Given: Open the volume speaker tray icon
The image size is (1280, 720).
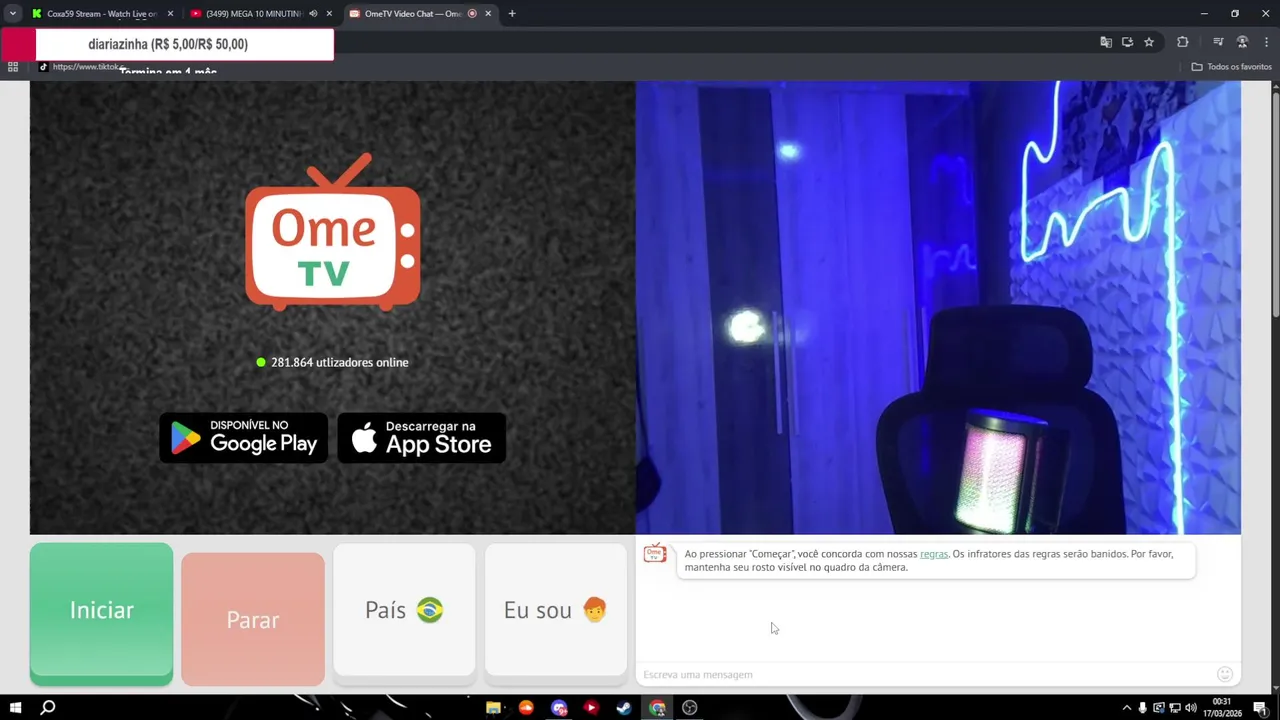Looking at the screenshot, I should pos(1190,708).
